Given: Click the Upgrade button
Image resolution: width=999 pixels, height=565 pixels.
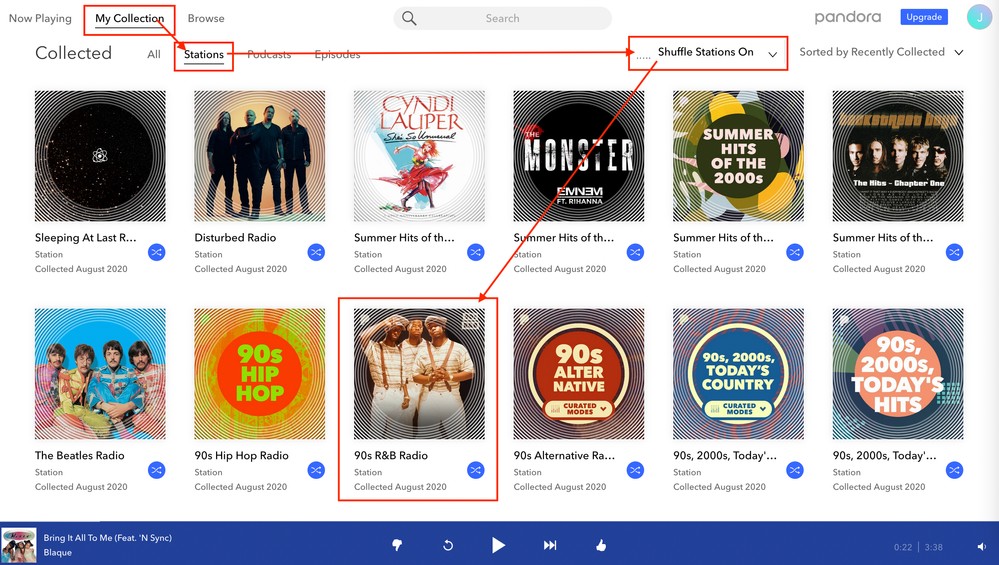Looking at the screenshot, I should 923,17.
